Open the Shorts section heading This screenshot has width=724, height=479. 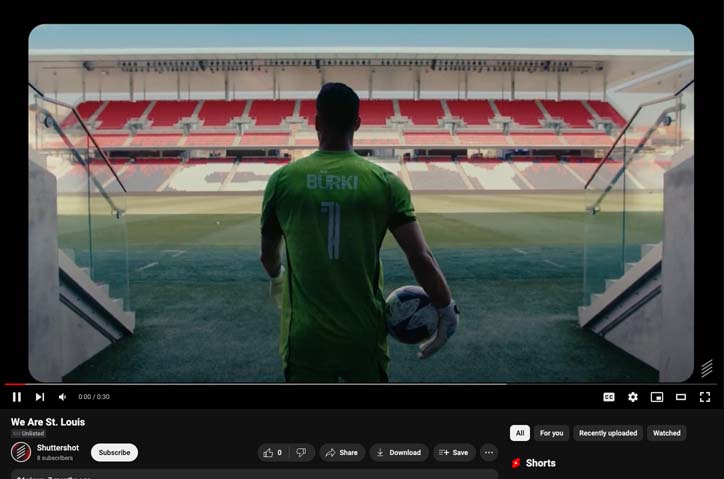pyautogui.click(x=541, y=463)
